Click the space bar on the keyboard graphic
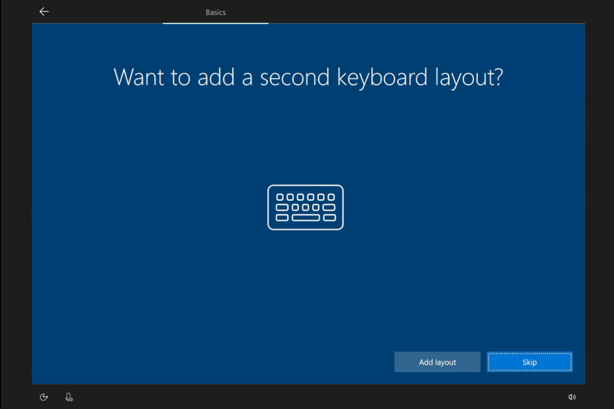614x410 pixels. coord(305,217)
